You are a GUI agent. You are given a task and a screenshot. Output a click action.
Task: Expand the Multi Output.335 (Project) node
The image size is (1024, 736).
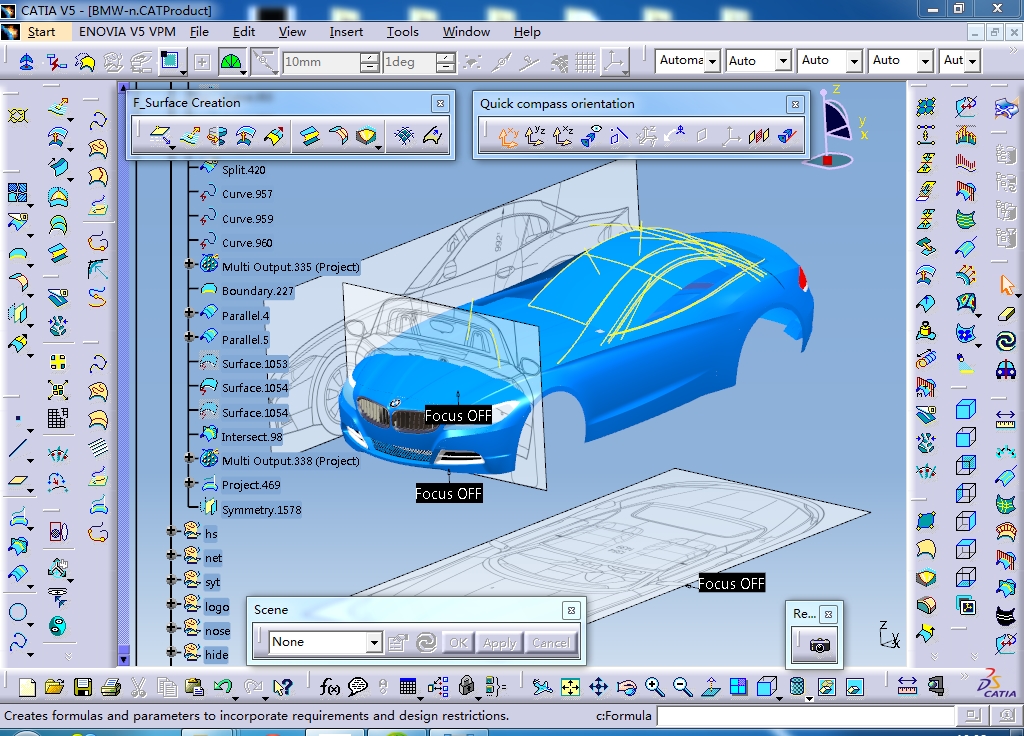coord(189,264)
